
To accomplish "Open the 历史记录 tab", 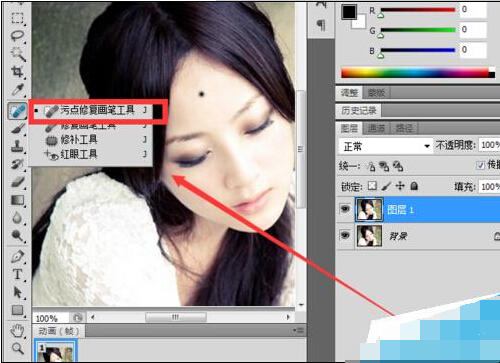I will pyautogui.click(x=359, y=111).
